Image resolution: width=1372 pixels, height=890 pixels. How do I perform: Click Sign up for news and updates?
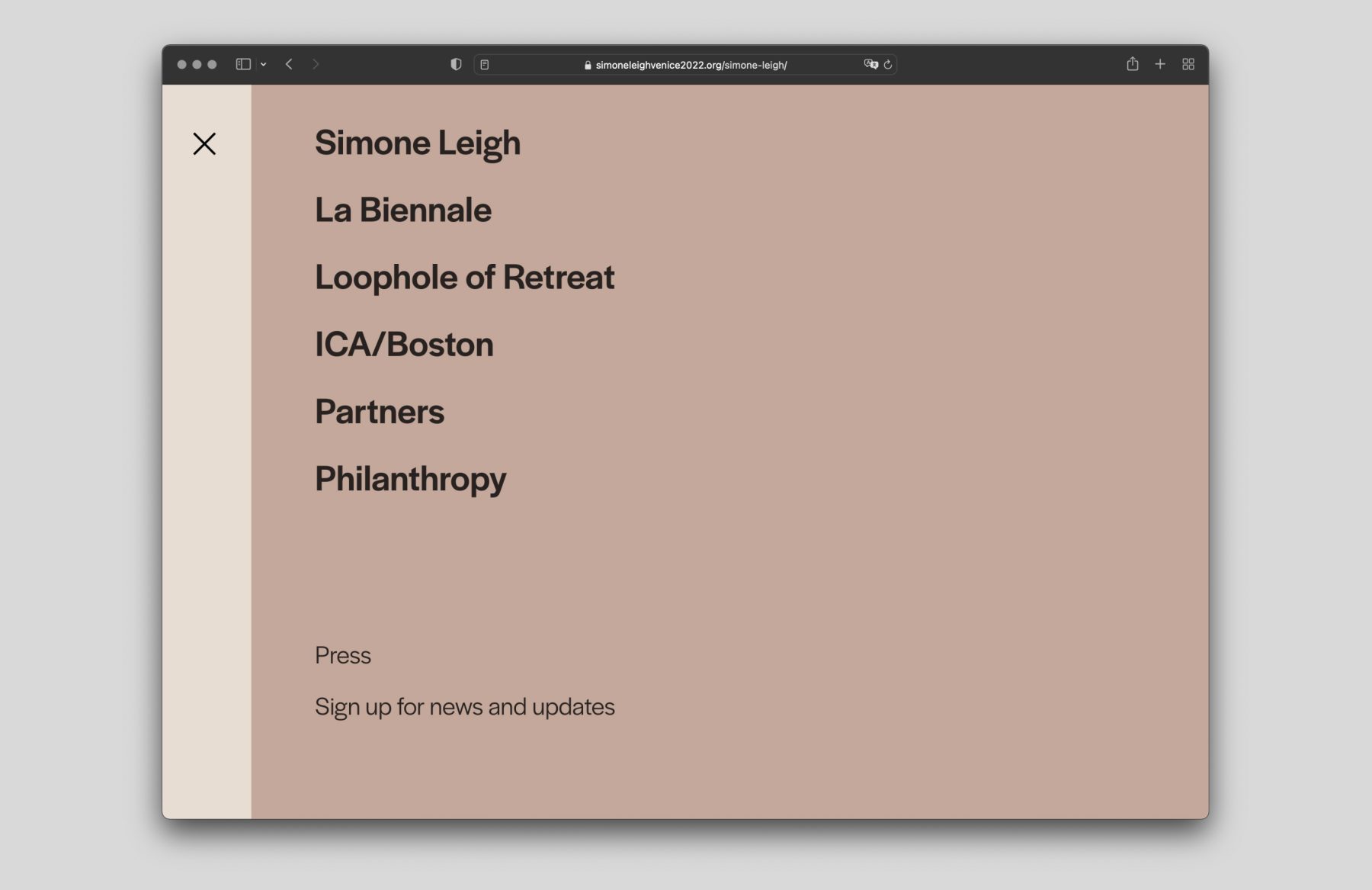[x=464, y=707]
